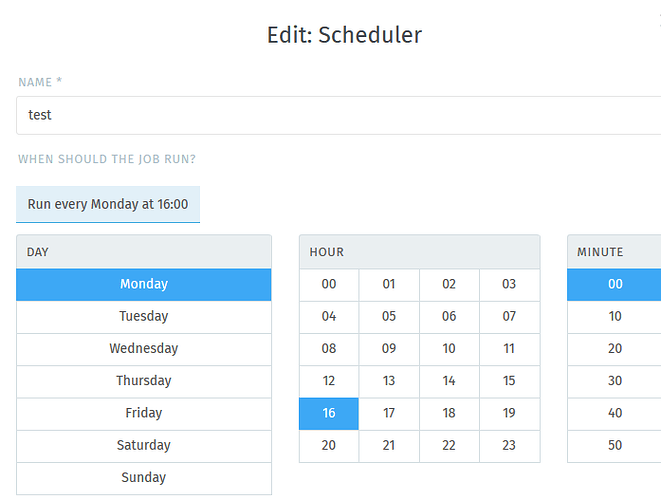Image resolution: width=661 pixels, height=500 pixels.
Task: Choose Thursday in the Day column
Action: pyautogui.click(x=144, y=381)
